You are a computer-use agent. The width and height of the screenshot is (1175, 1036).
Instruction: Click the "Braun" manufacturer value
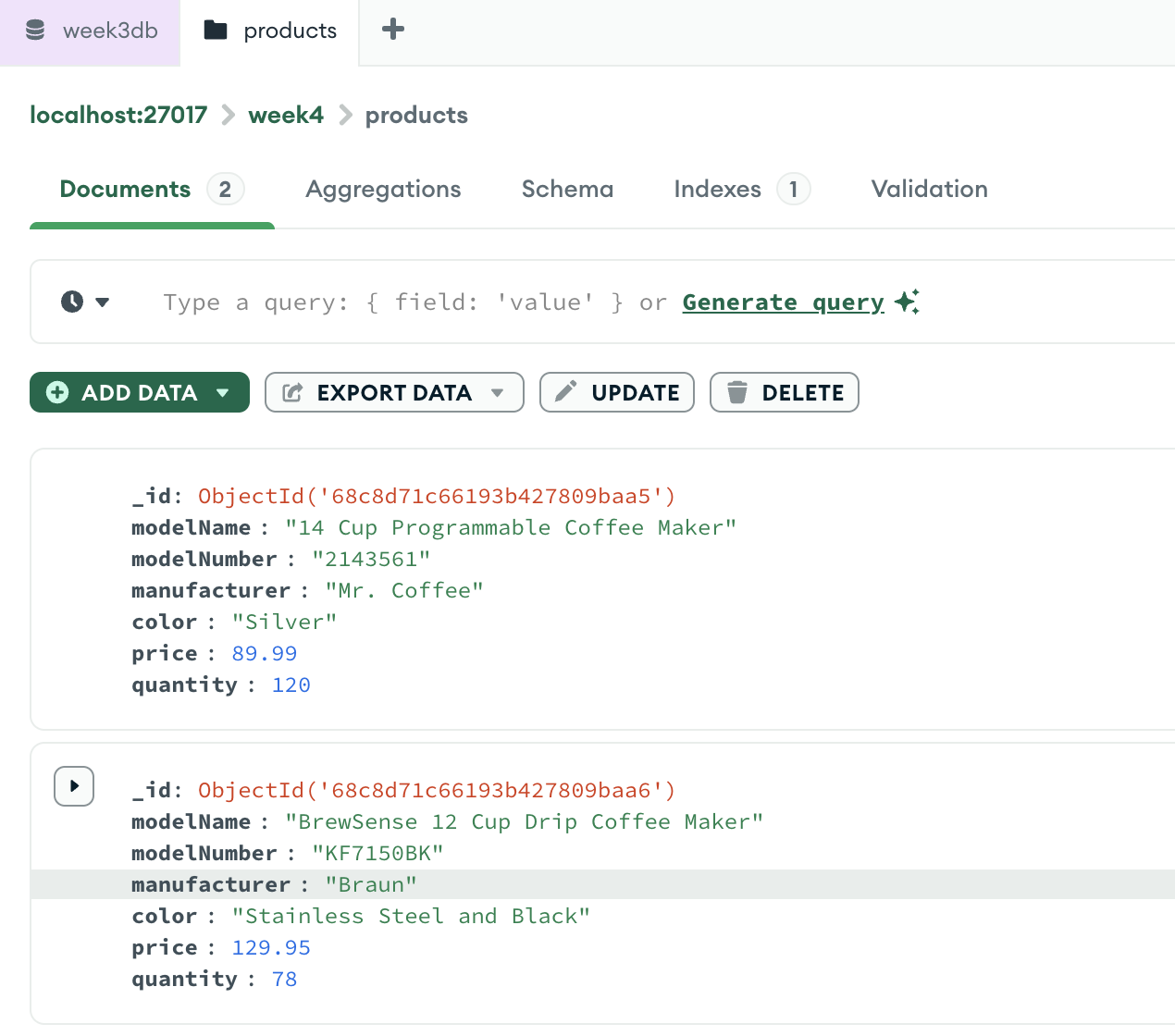[371, 884]
